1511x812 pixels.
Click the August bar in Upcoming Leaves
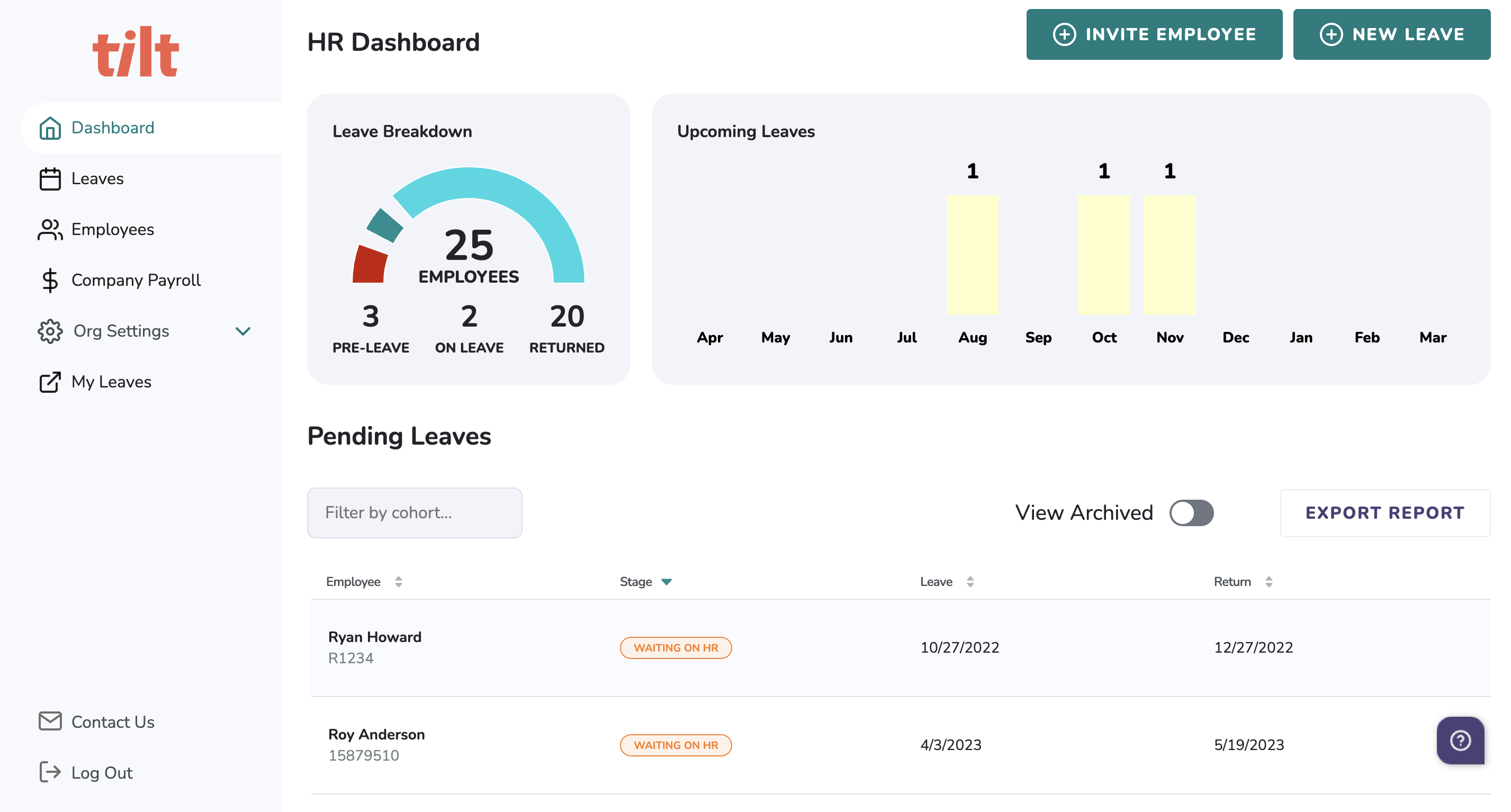(x=972, y=255)
